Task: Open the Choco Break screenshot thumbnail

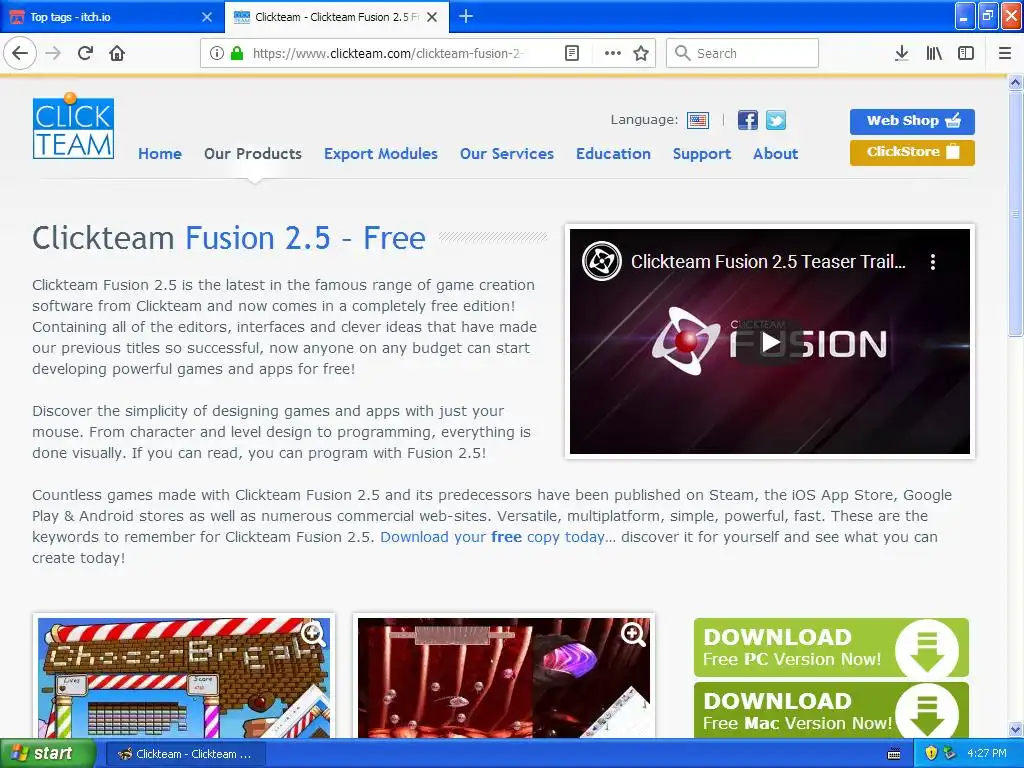Action: 184,678
